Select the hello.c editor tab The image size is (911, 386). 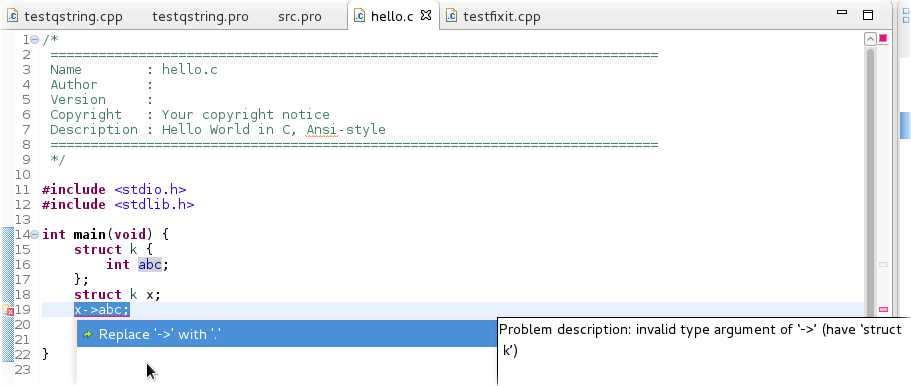[391, 16]
